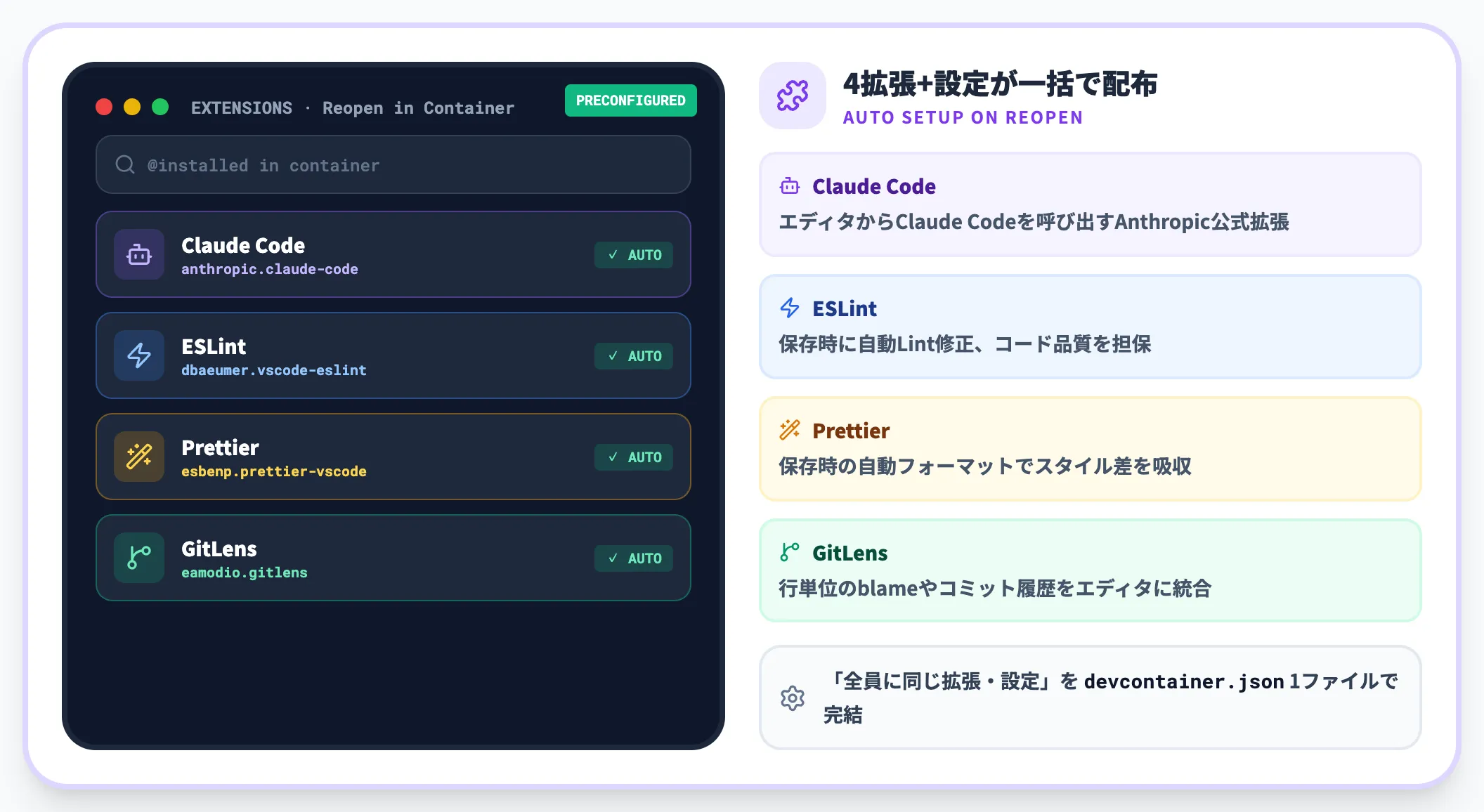Image resolution: width=1484 pixels, height=812 pixels.
Task: Select the GitLens extension title in the list
Action: click(x=219, y=549)
